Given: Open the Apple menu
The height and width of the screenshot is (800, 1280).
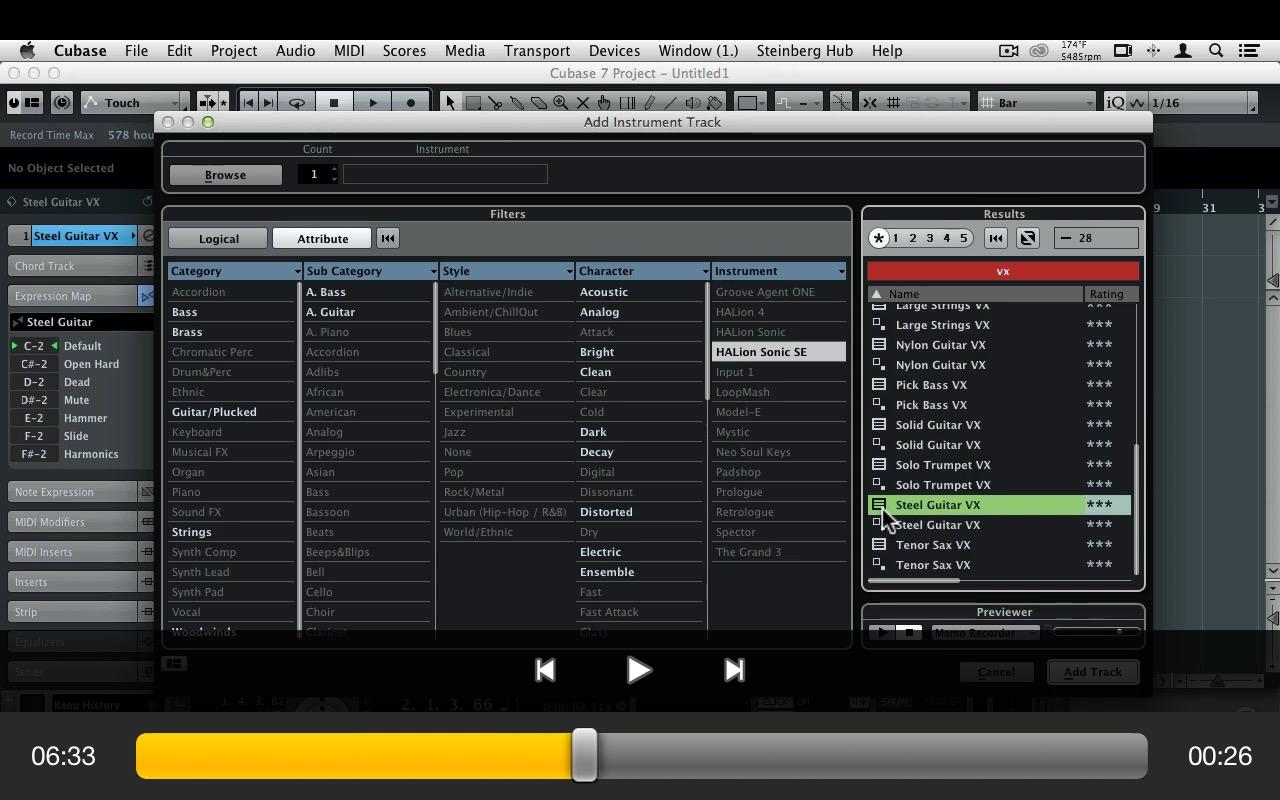Looking at the screenshot, I should [x=27, y=50].
